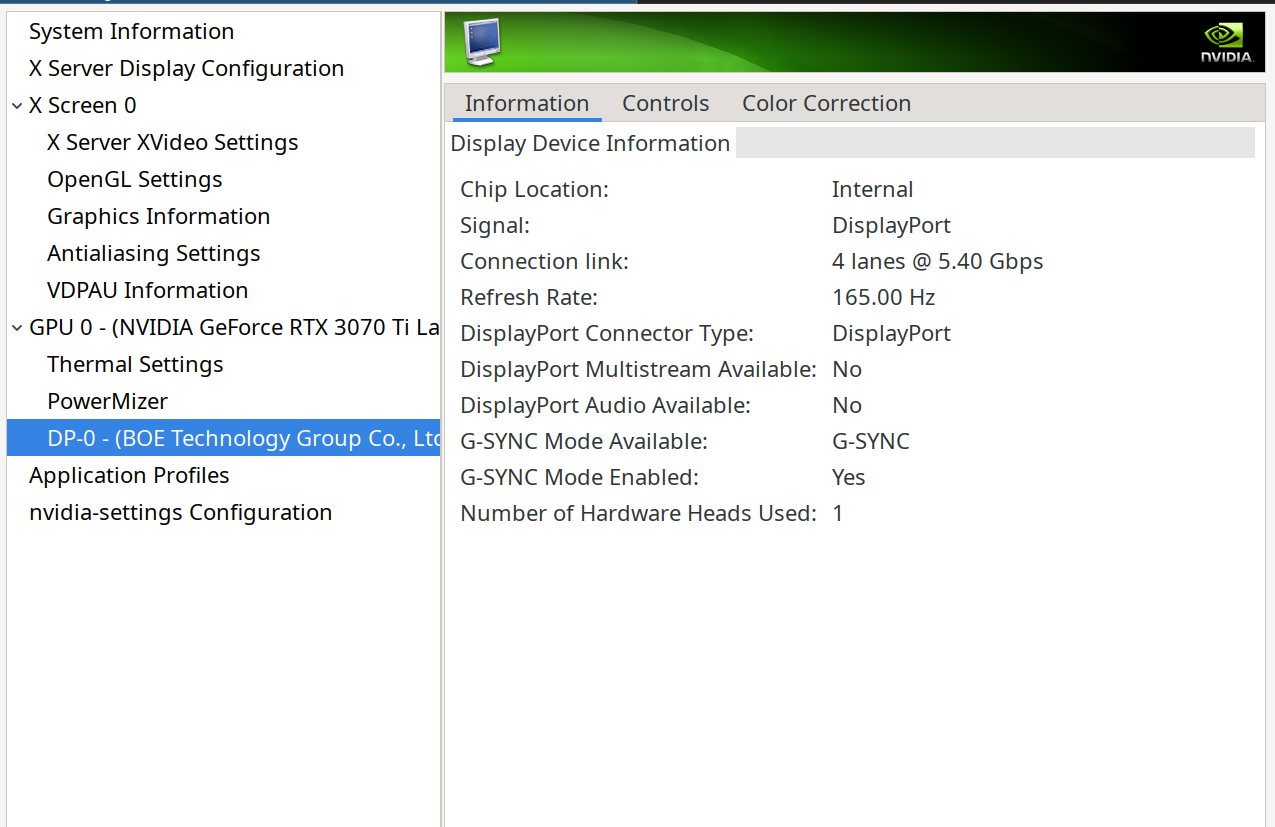Click the Signal label
Image resolution: width=1275 pixels, height=827 pixels.
point(494,225)
